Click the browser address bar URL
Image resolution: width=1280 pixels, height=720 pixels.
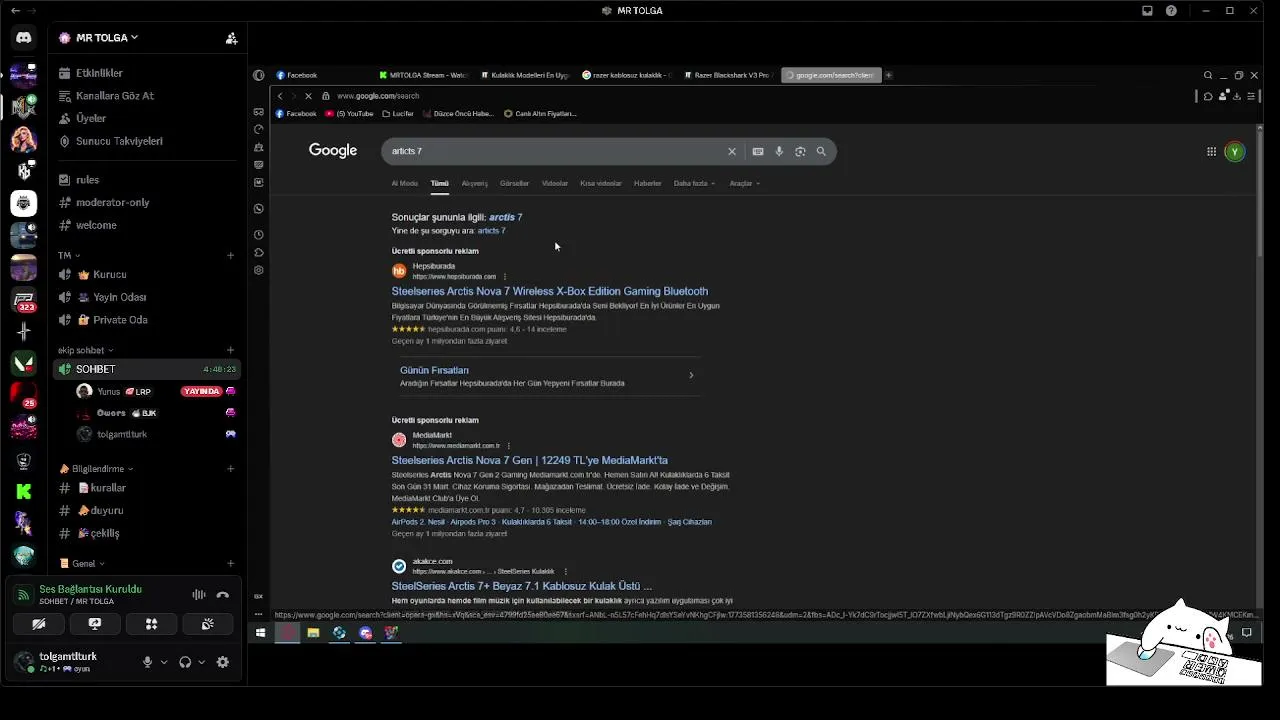pos(378,96)
